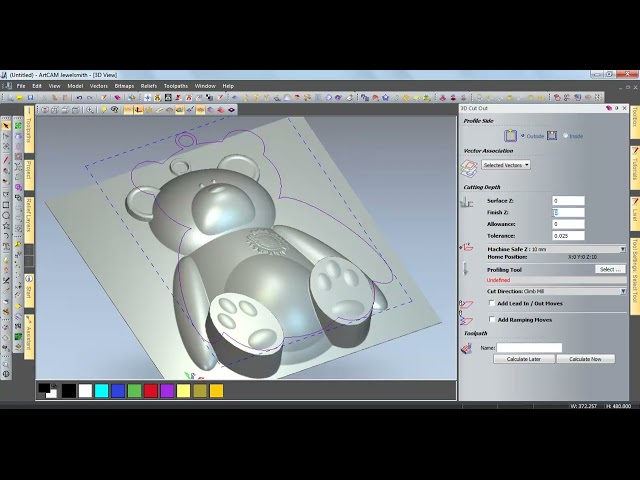Click the pink tag icon in main toolbar

pyautogui.click(x=118, y=98)
